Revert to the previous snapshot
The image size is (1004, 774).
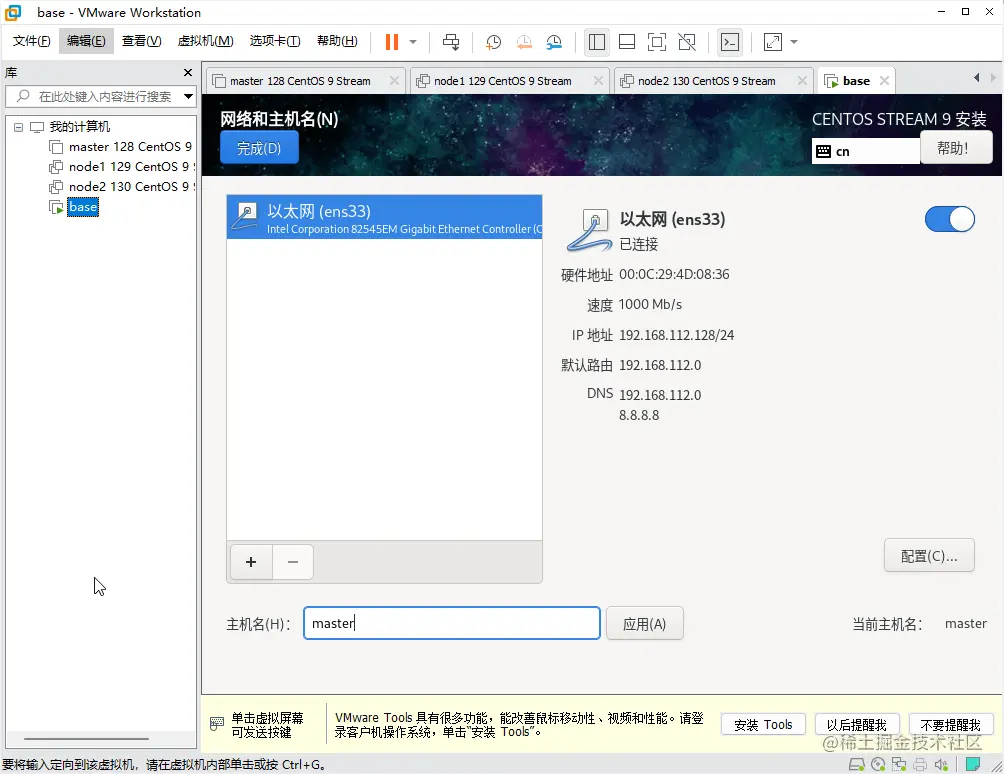tap(524, 42)
